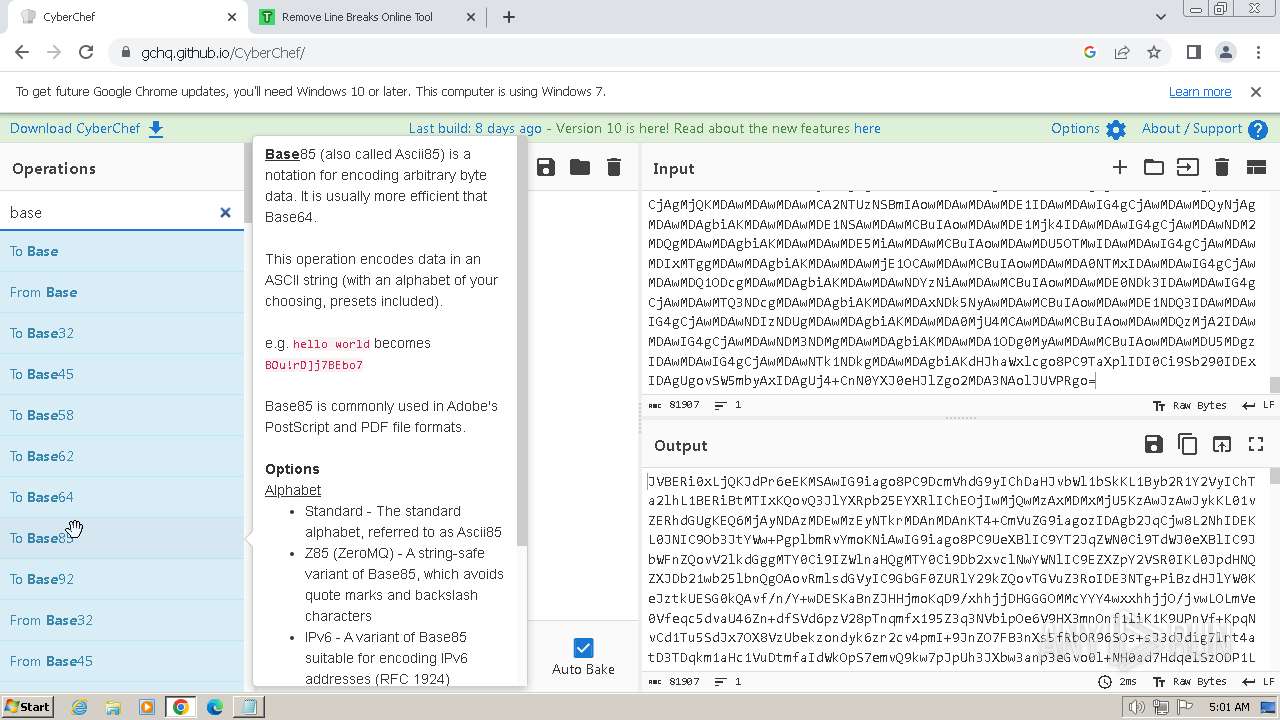Select To Base85 operation
This screenshot has height=720, width=1280.
point(122,538)
